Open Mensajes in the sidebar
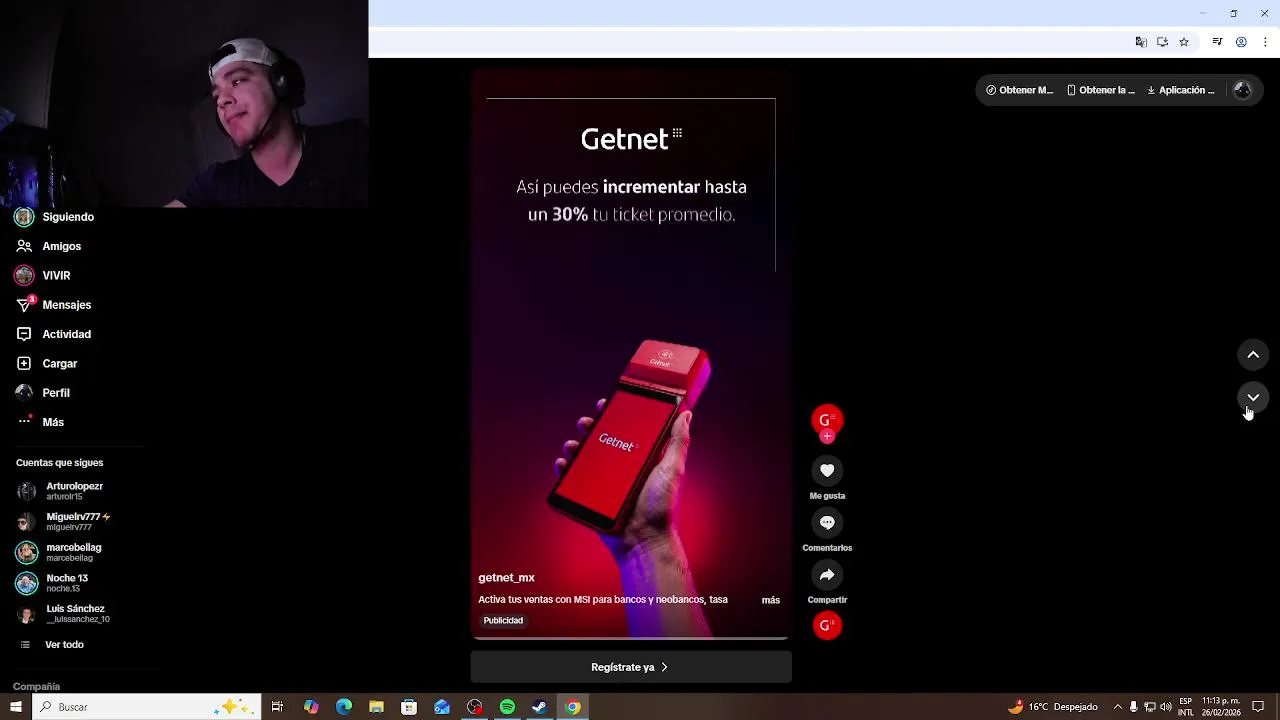1280x720 pixels. click(x=55, y=305)
